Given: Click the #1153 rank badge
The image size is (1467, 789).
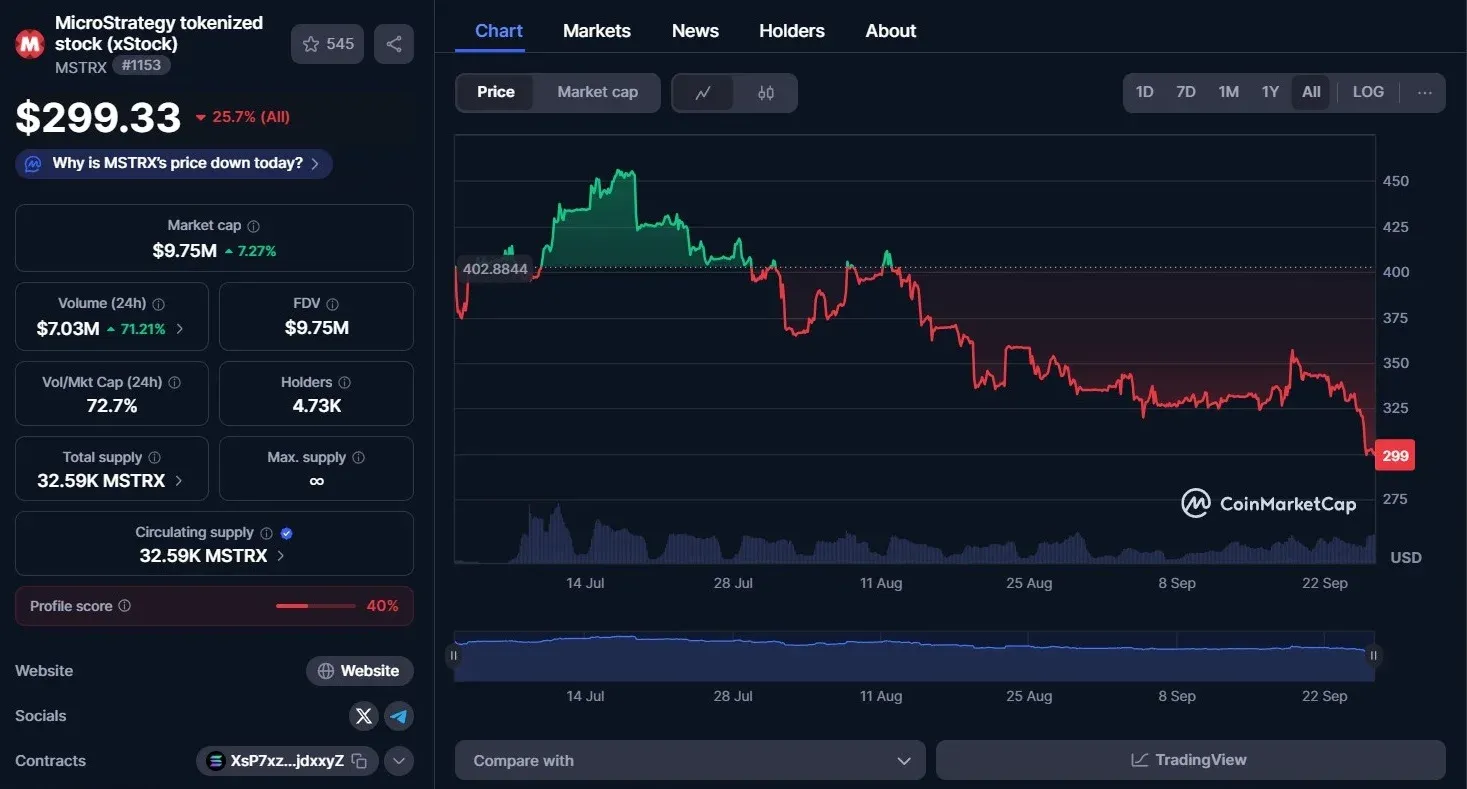Looking at the screenshot, I should click(x=141, y=66).
